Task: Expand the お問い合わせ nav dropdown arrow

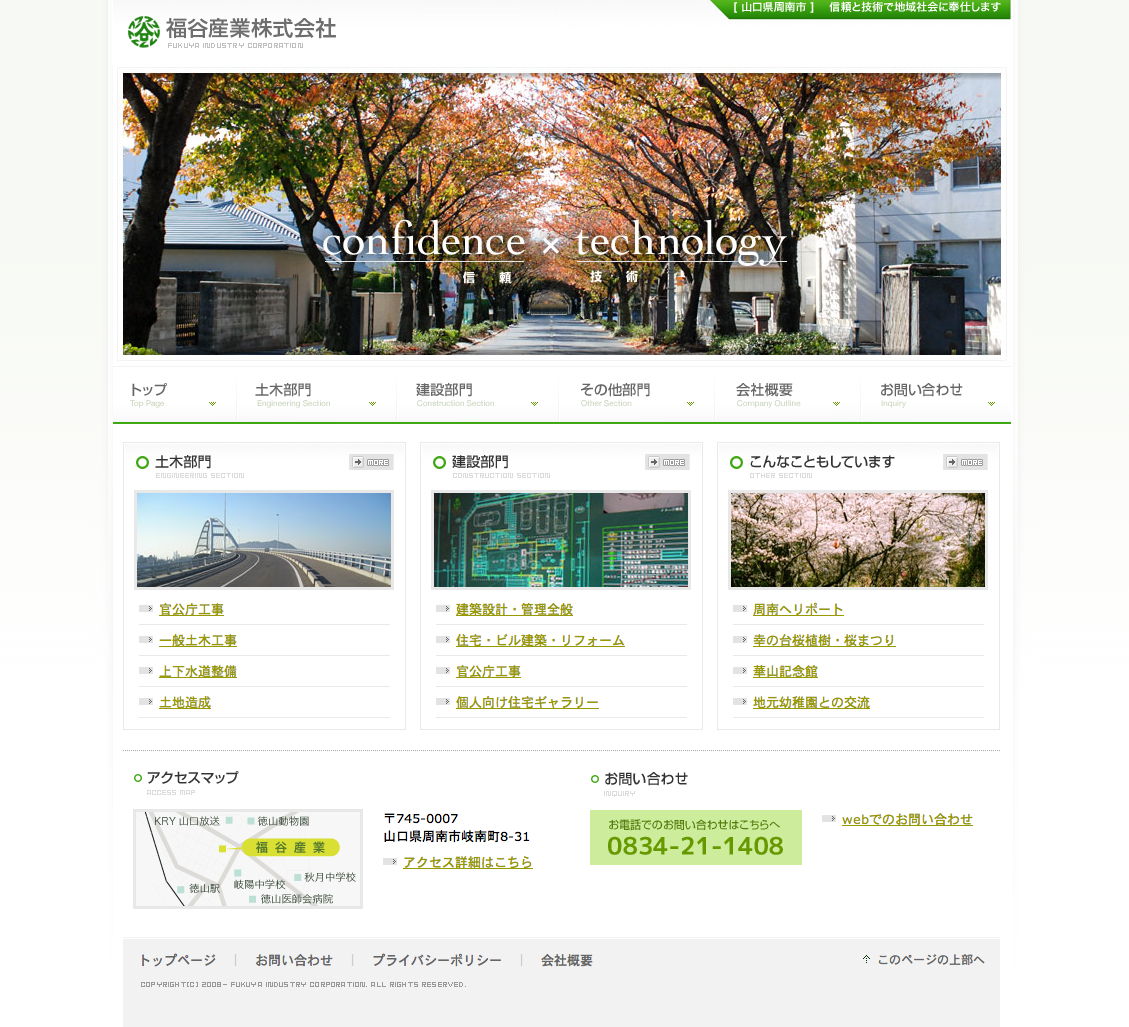Action: coord(991,404)
